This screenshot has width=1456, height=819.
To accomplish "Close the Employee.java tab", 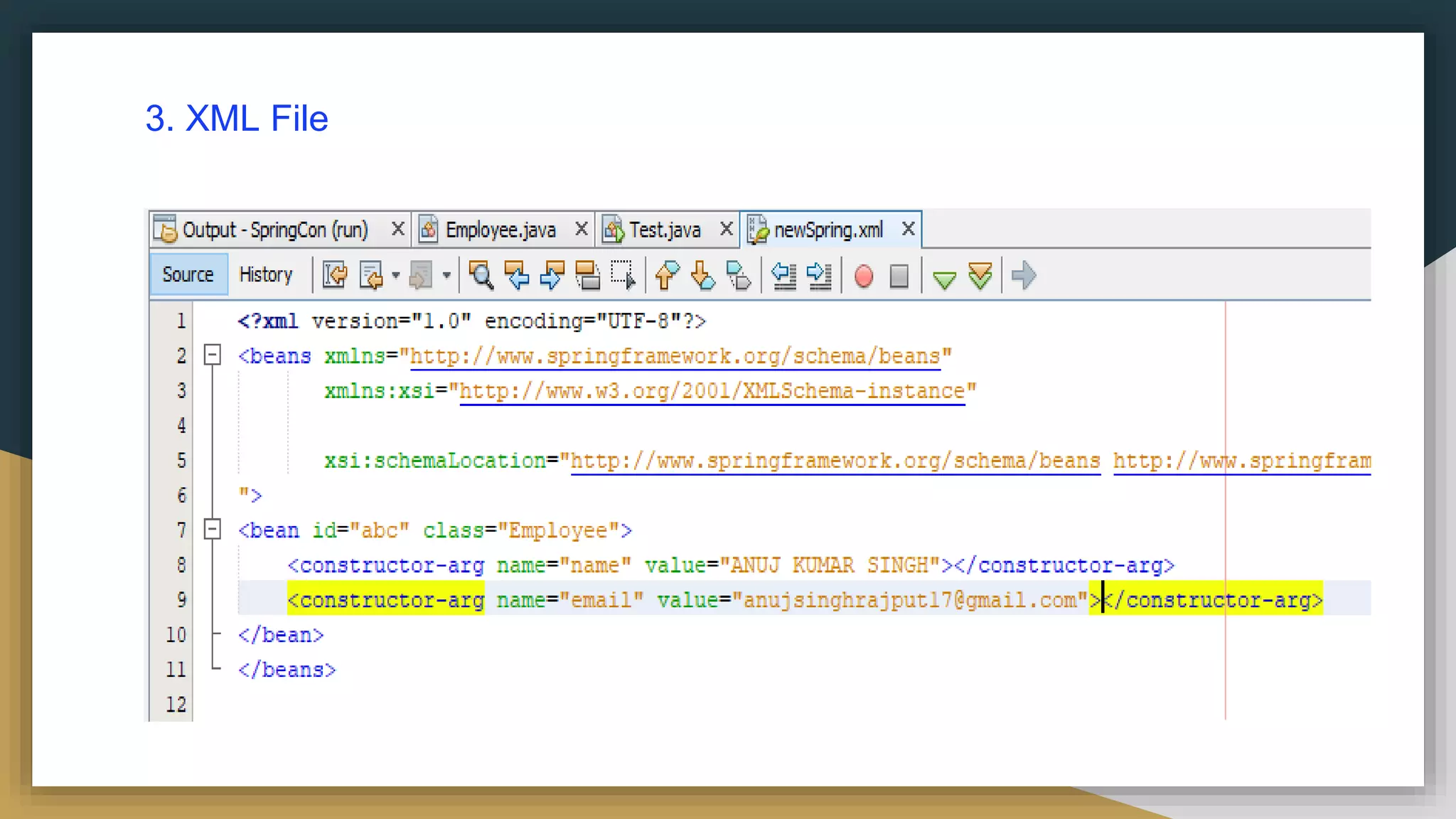I will tap(582, 229).
